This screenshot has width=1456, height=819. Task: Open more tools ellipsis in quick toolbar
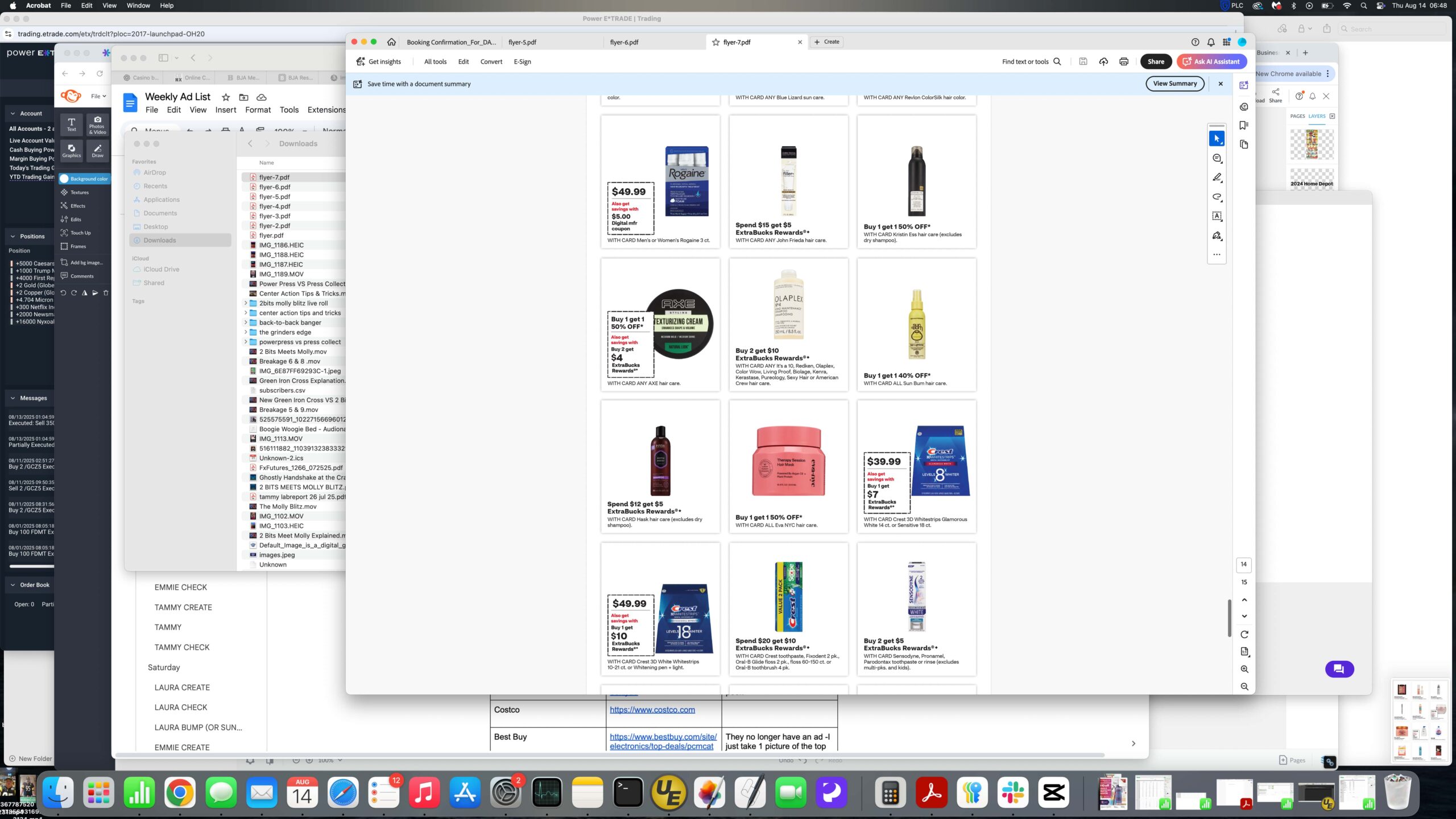tap(1217, 254)
